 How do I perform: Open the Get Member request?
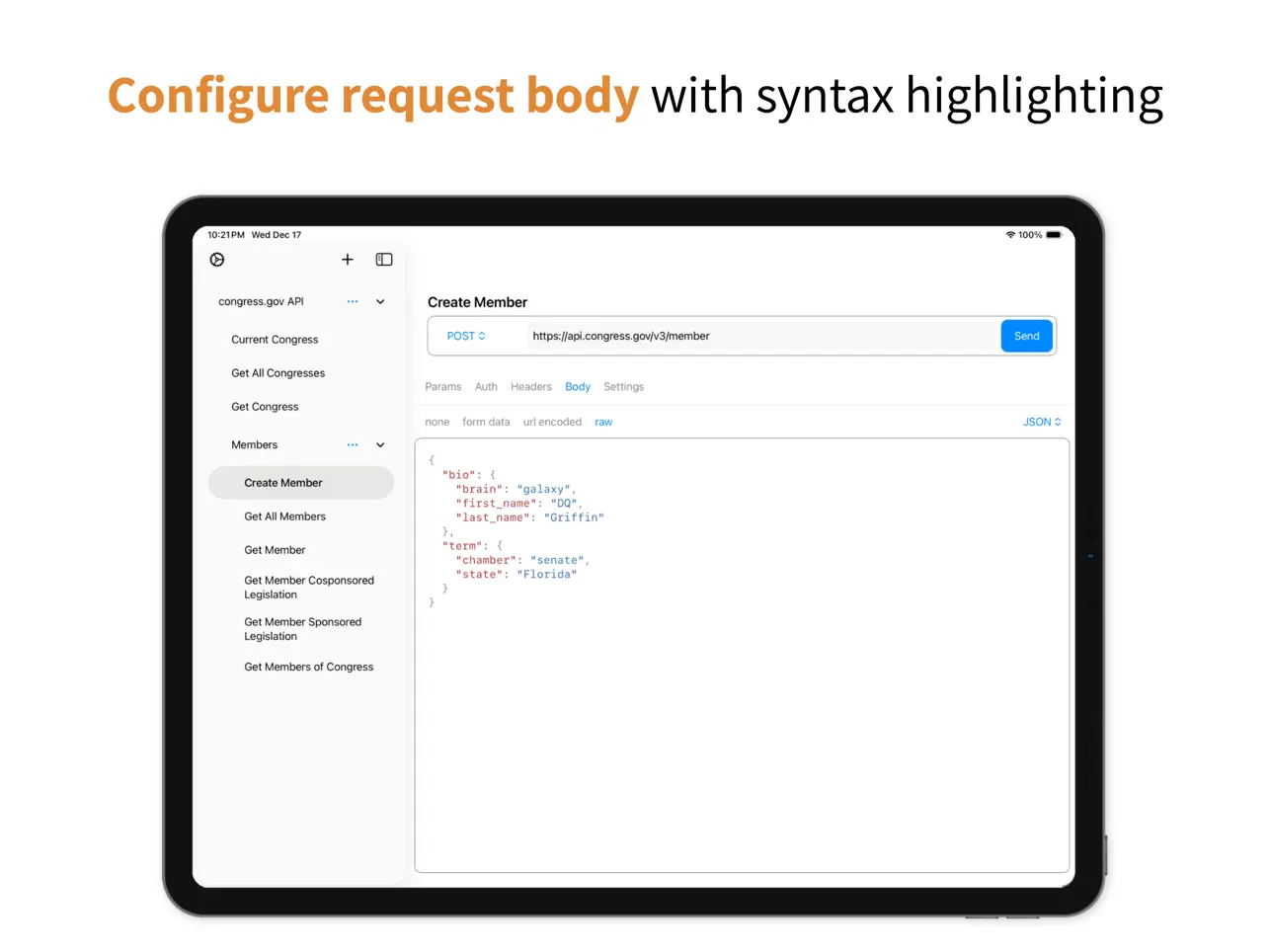275,550
